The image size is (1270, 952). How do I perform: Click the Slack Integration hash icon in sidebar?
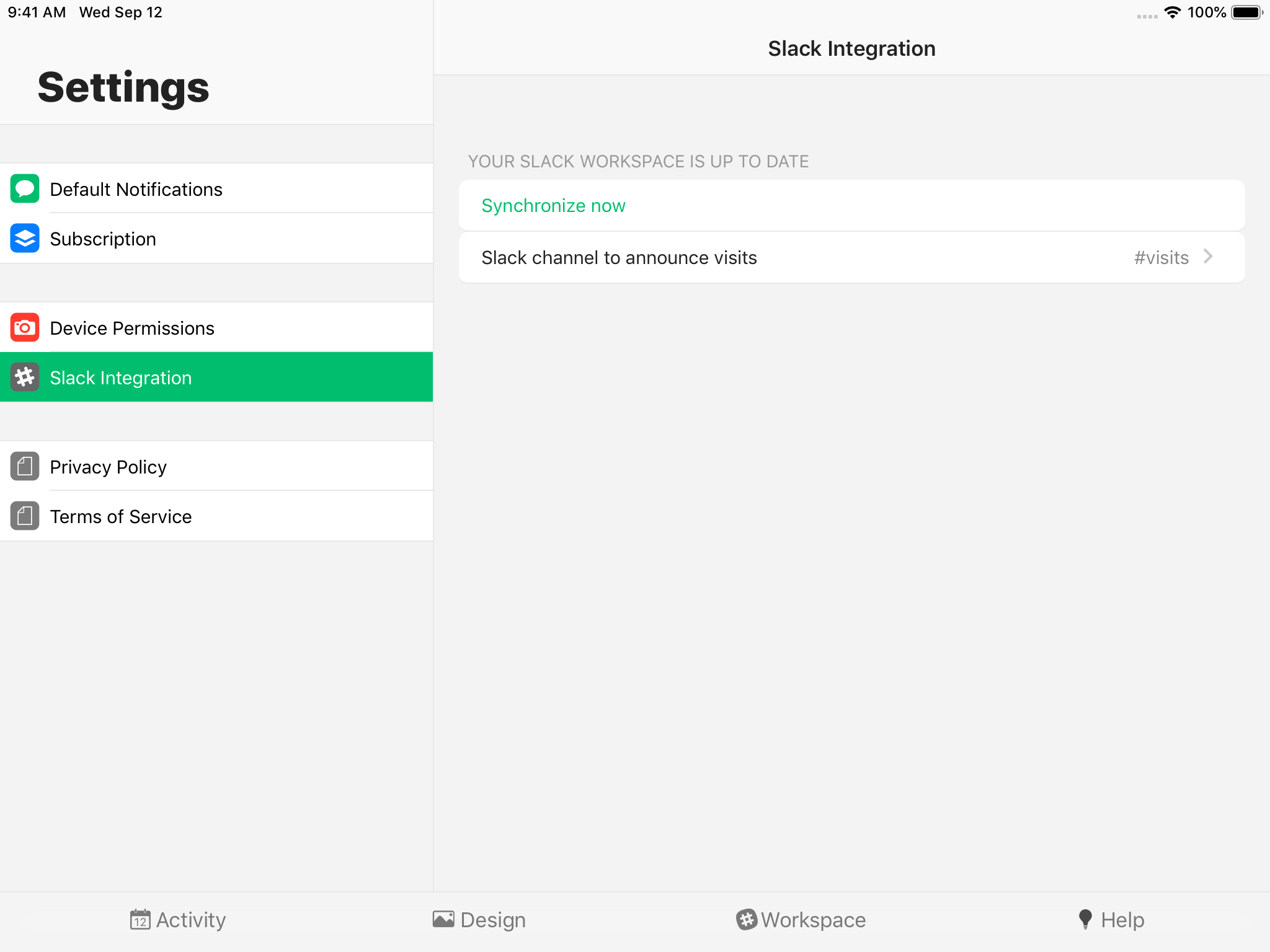point(25,377)
